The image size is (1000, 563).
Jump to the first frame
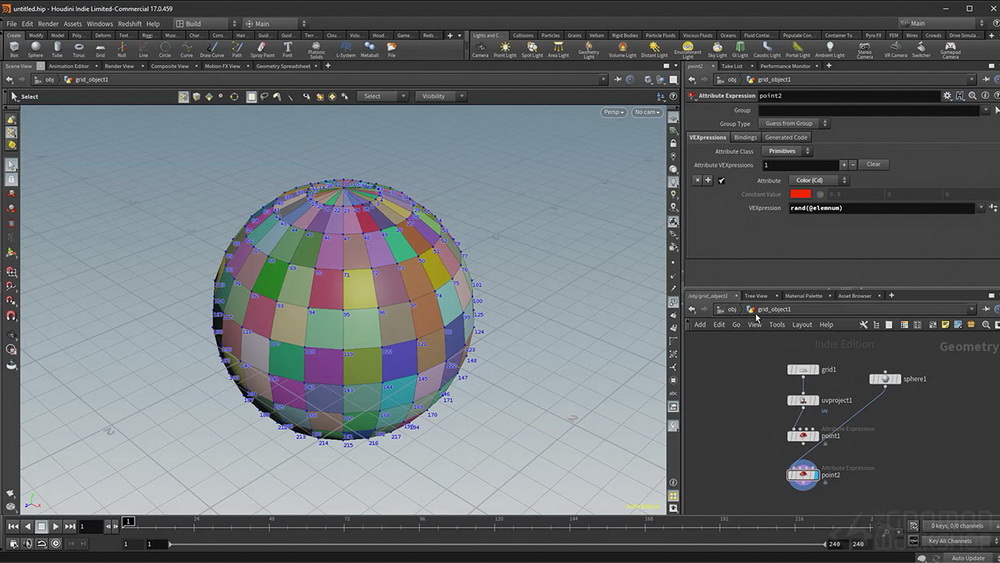(13, 526)
